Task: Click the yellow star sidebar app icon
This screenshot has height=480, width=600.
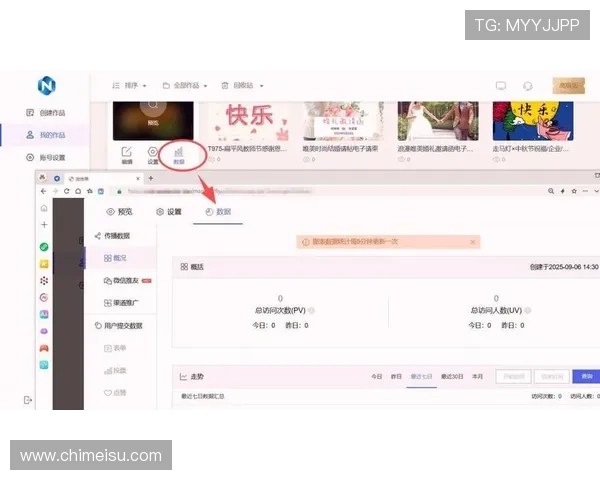Action: 44,264
